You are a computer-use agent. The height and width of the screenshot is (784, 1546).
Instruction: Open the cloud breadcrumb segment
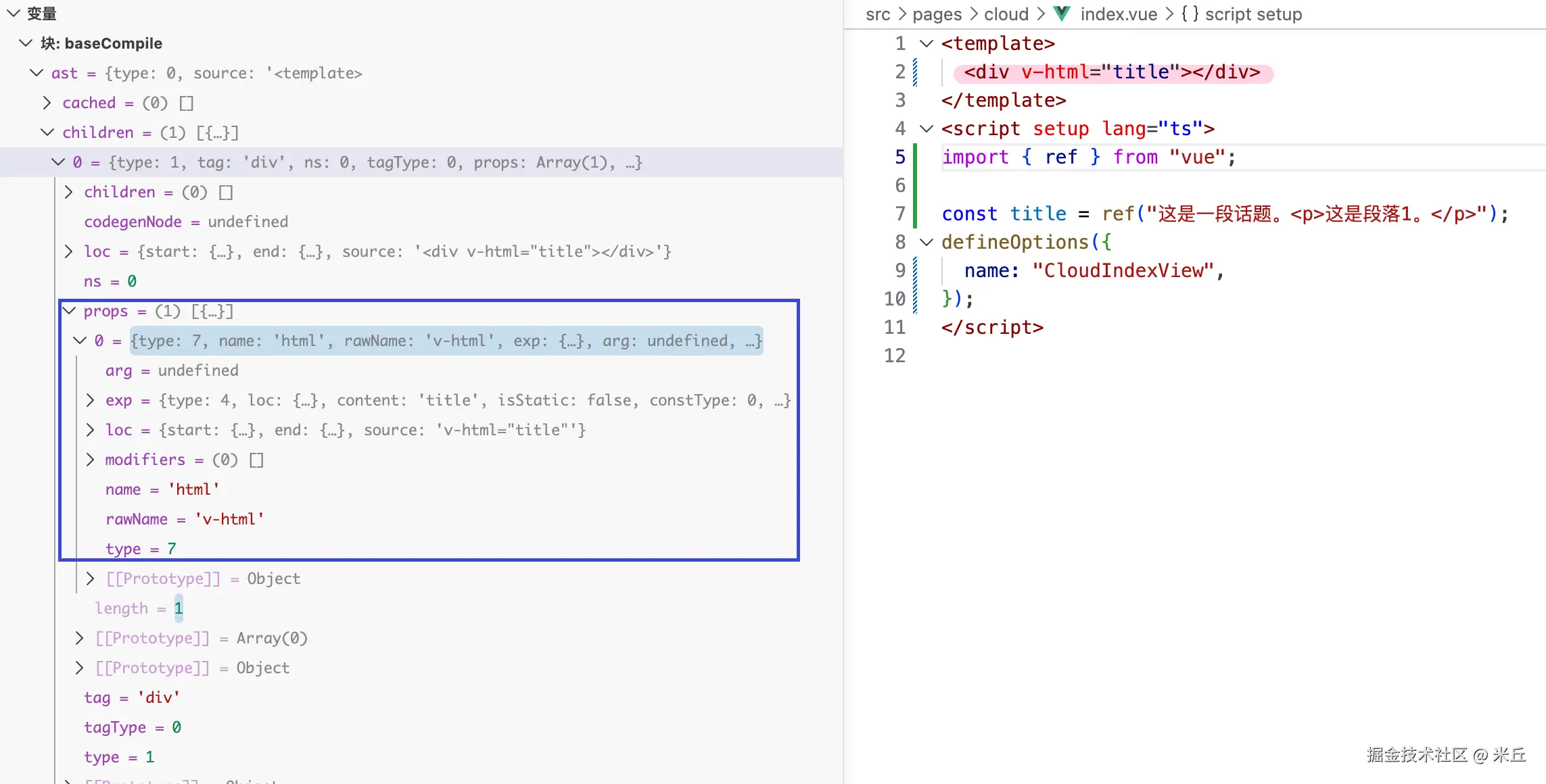(x=1006, y=14)
